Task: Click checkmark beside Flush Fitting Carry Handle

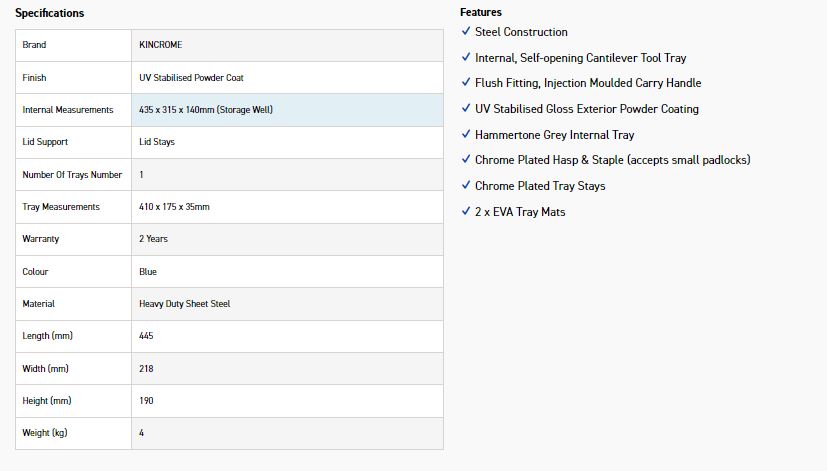Action: [466, 82]
